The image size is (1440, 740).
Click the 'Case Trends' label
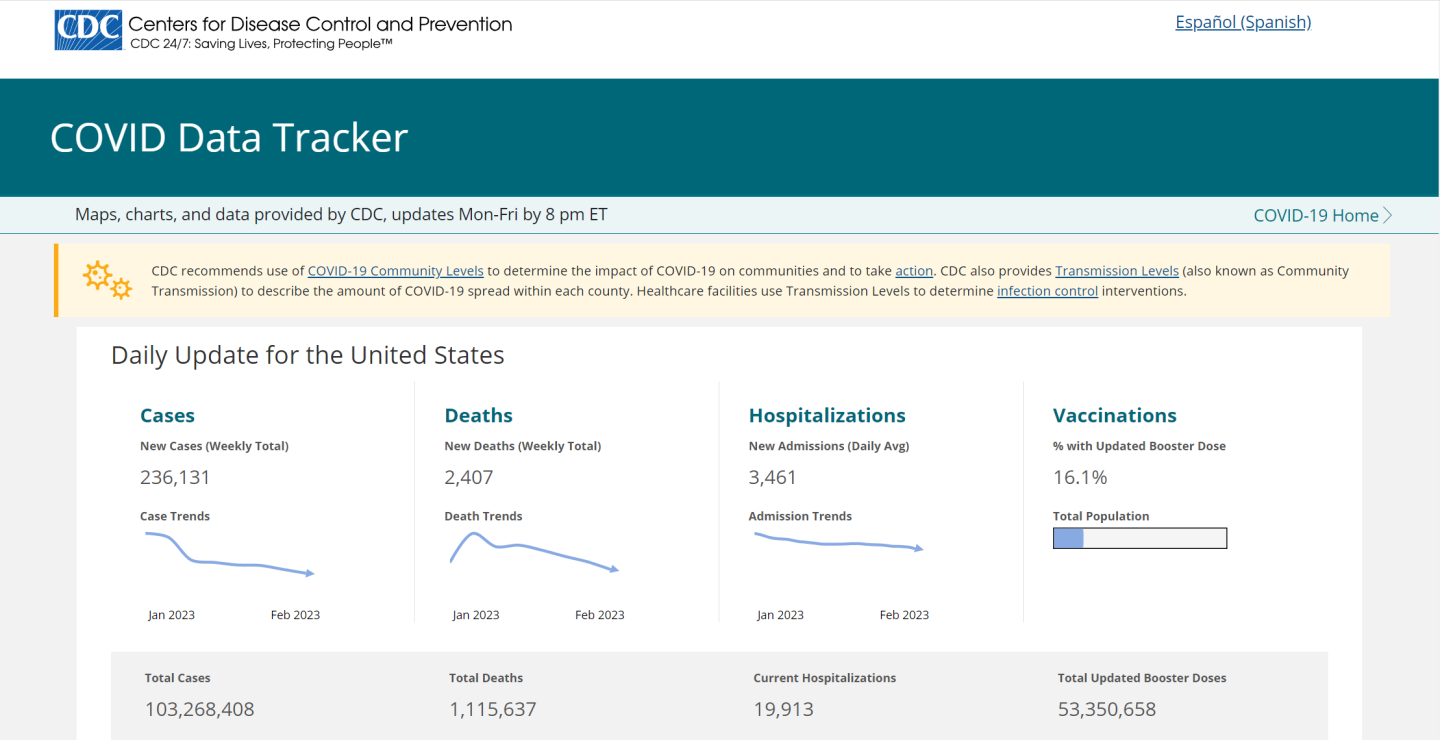pyautogui.click(x=175, y=516)
